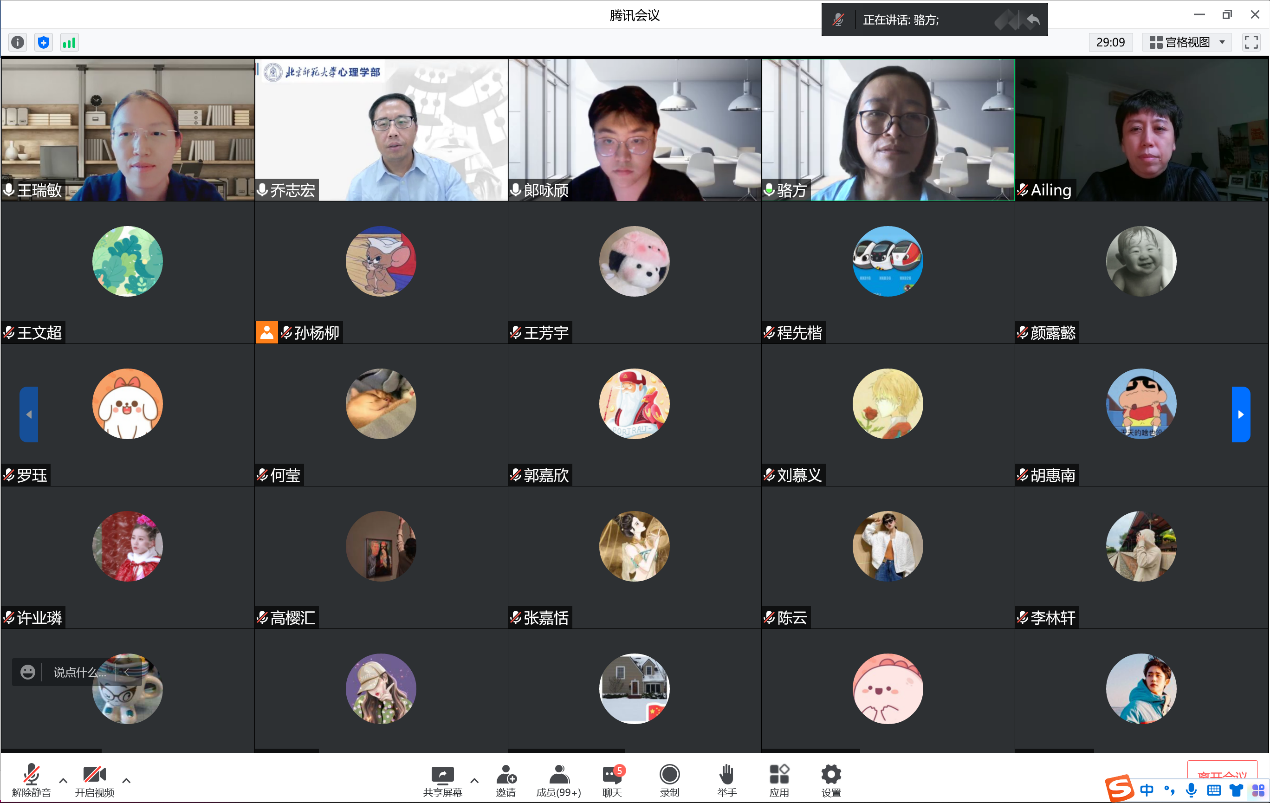Open meeting info icon in top bar
Image resolution: width=1270 pixels, height=803 pixels.
[x=17, y=42]
